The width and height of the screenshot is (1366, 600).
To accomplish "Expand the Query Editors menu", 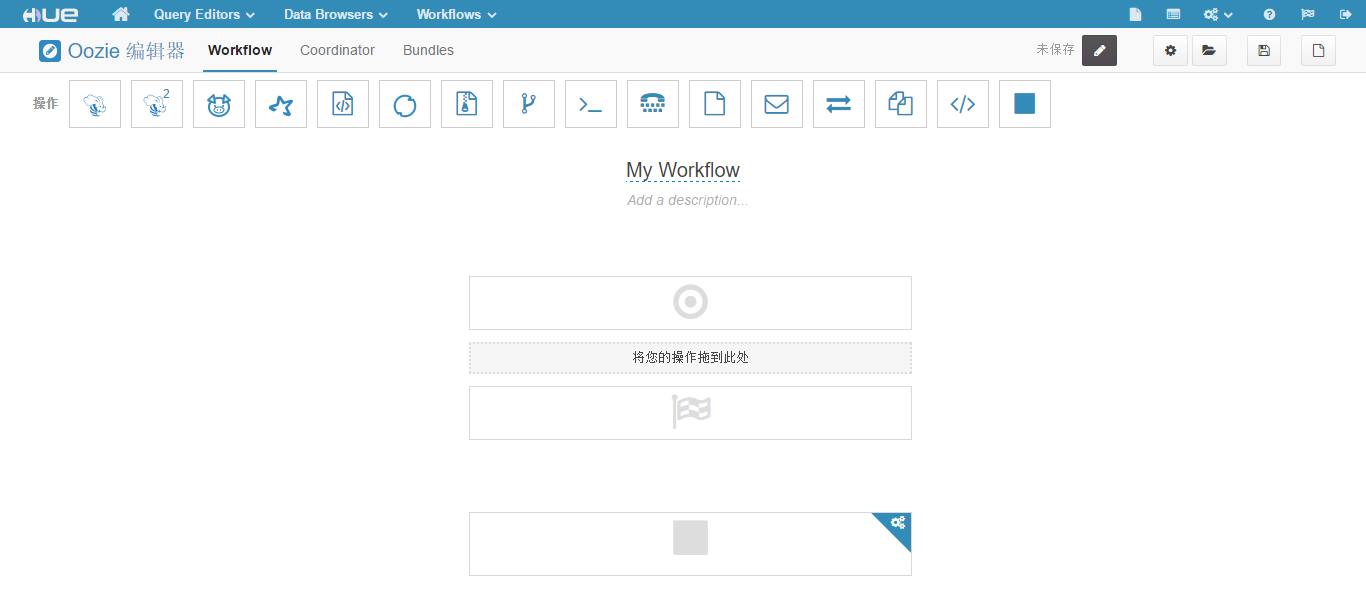I will click(x=204, y=14).
